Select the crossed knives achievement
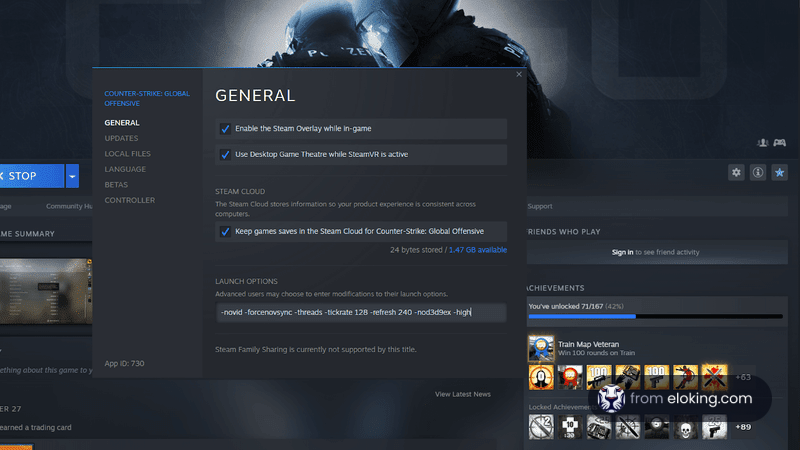Viewport: 800px width, 450px height. (714, 378)
